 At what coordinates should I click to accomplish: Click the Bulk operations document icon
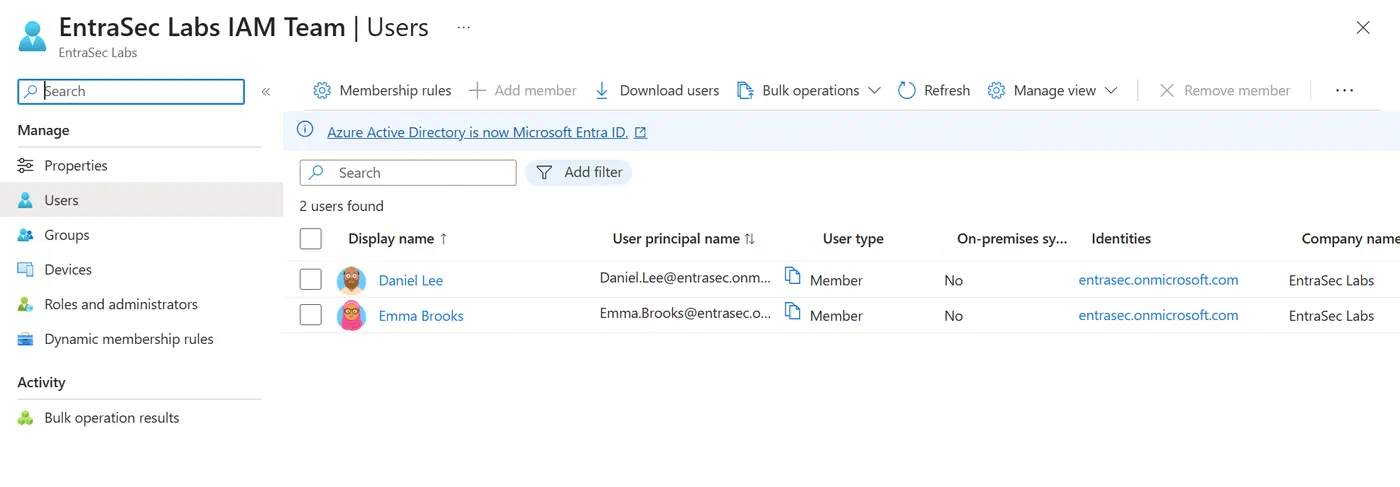tap(745, 90)
